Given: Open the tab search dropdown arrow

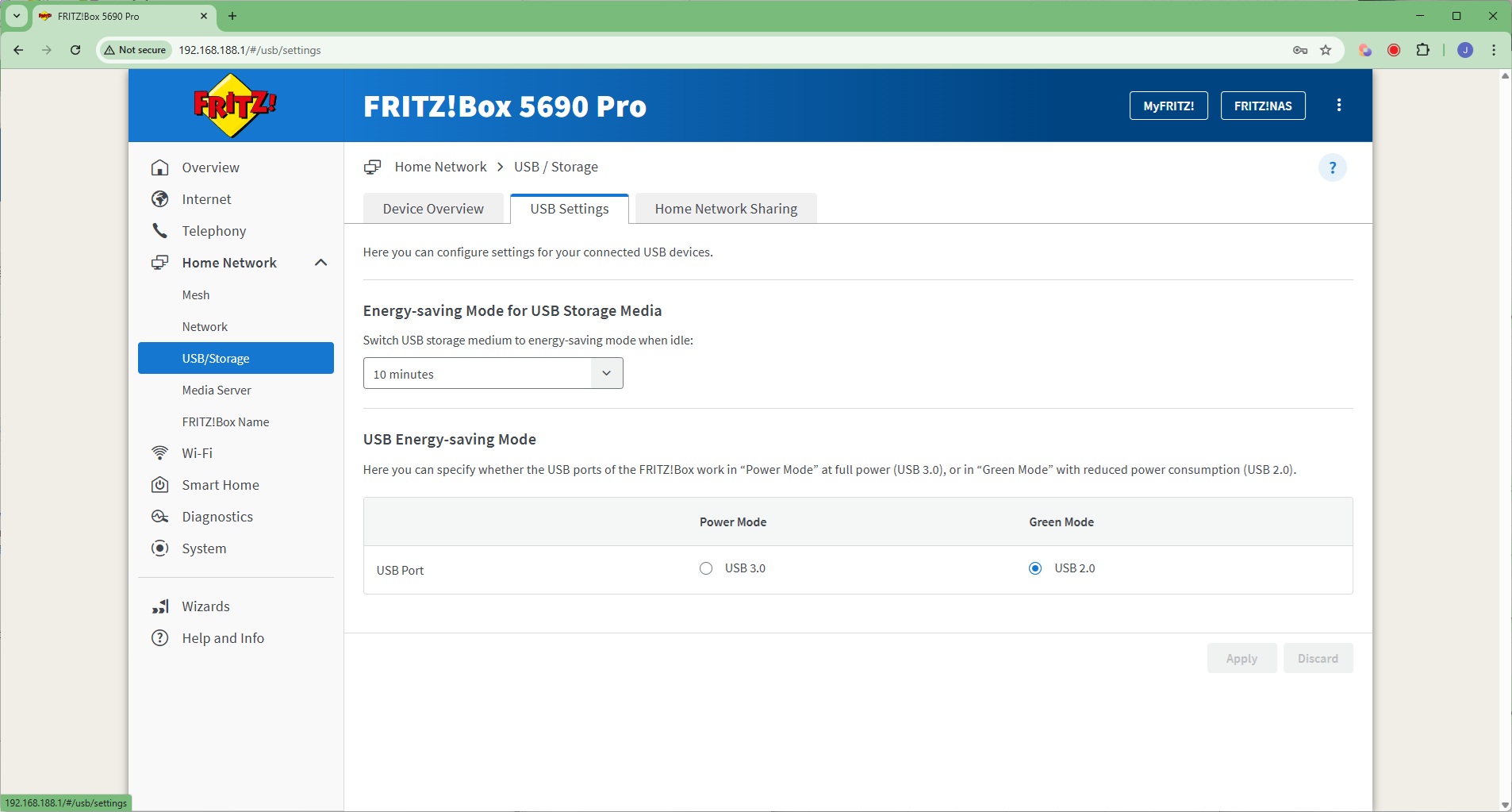Looking at the screenshot, I should click(x=17, y=16).
